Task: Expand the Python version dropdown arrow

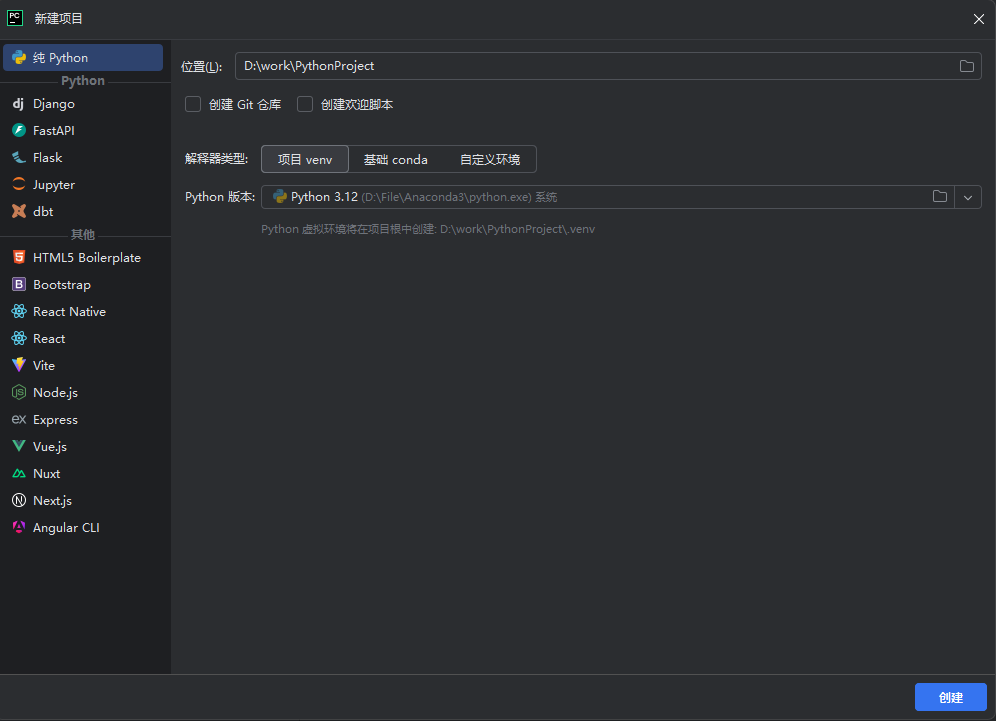Action: pos(967,198)
